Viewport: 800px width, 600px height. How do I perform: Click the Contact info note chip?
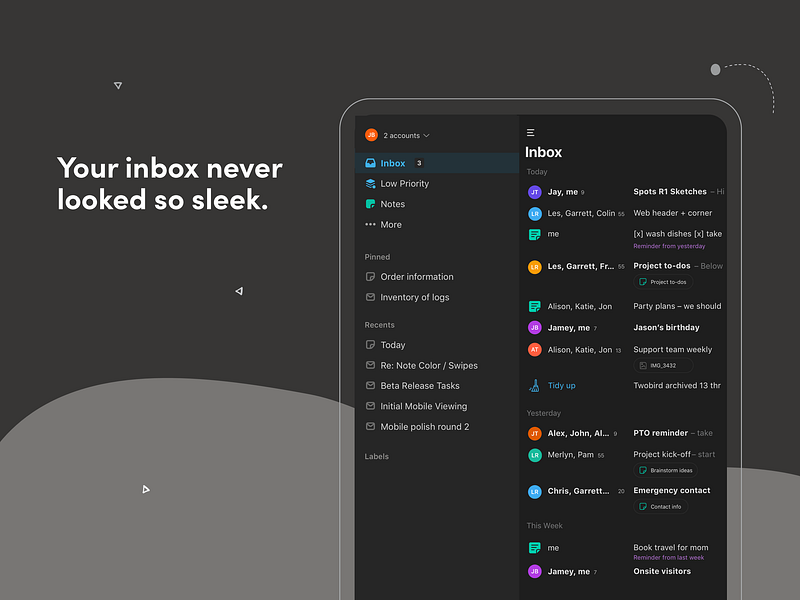660,507
